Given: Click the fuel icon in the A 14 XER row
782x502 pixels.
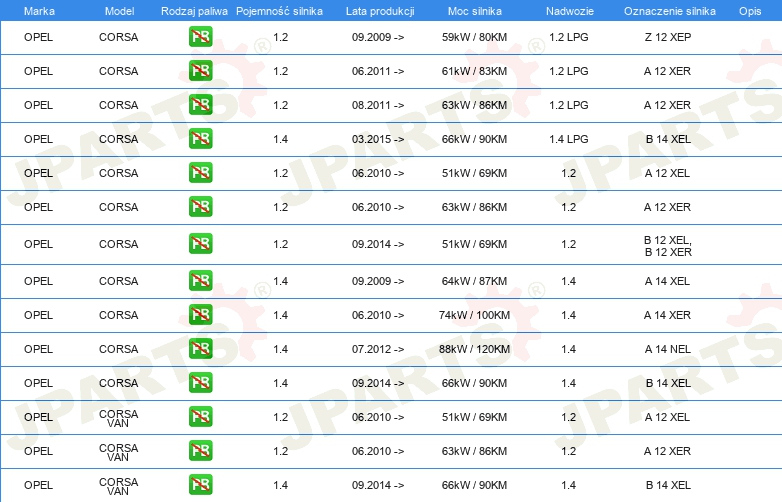Looking at the screenshot, I should click(200, 315).
